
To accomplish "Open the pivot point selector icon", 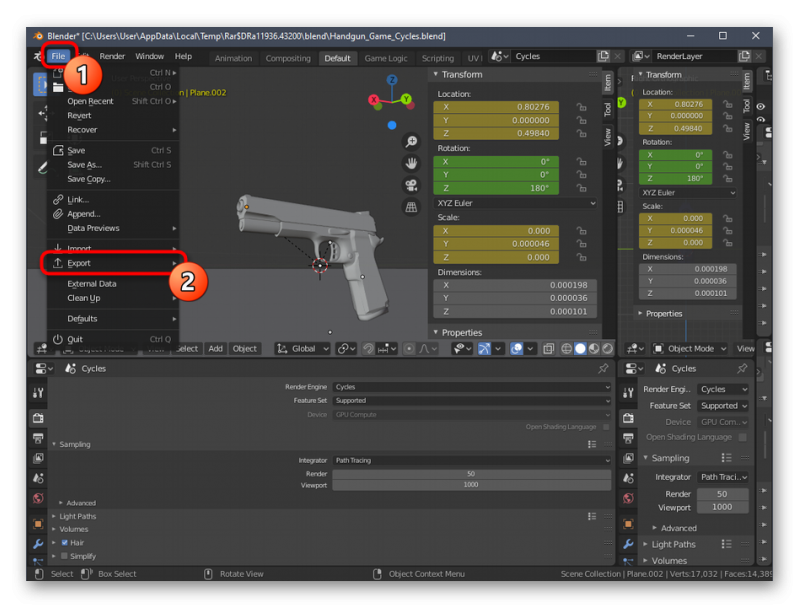I will [x=345, y=348].
